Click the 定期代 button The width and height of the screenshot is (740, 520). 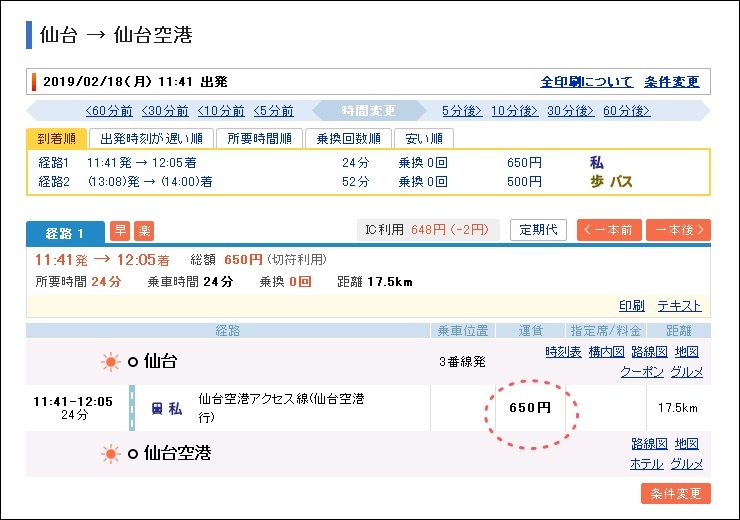538,230
